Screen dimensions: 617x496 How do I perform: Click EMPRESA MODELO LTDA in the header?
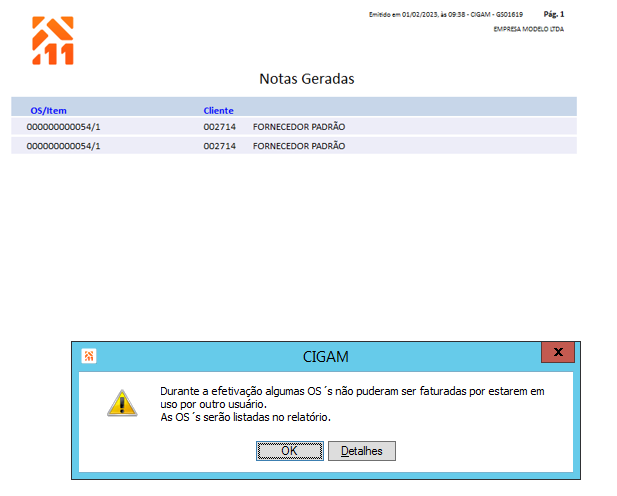click(528, 29)
